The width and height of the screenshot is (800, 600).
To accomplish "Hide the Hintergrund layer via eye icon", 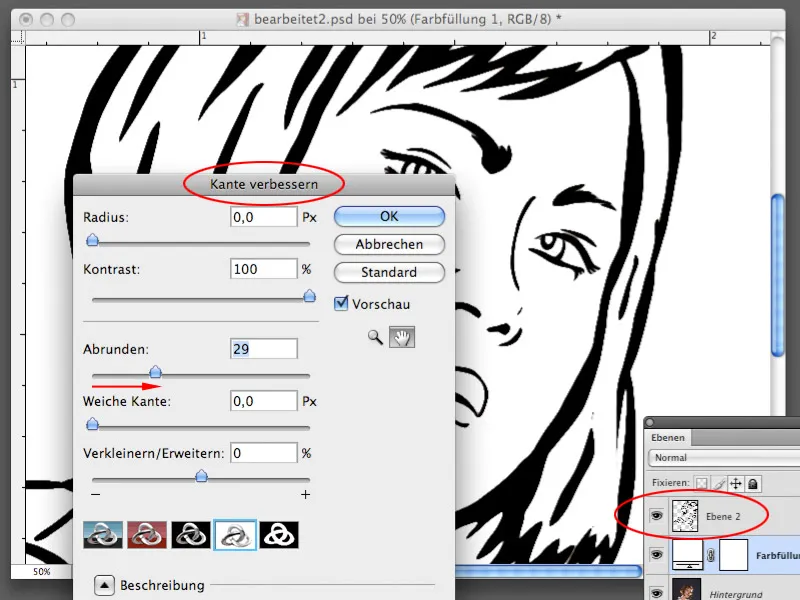I will [657, 593].
